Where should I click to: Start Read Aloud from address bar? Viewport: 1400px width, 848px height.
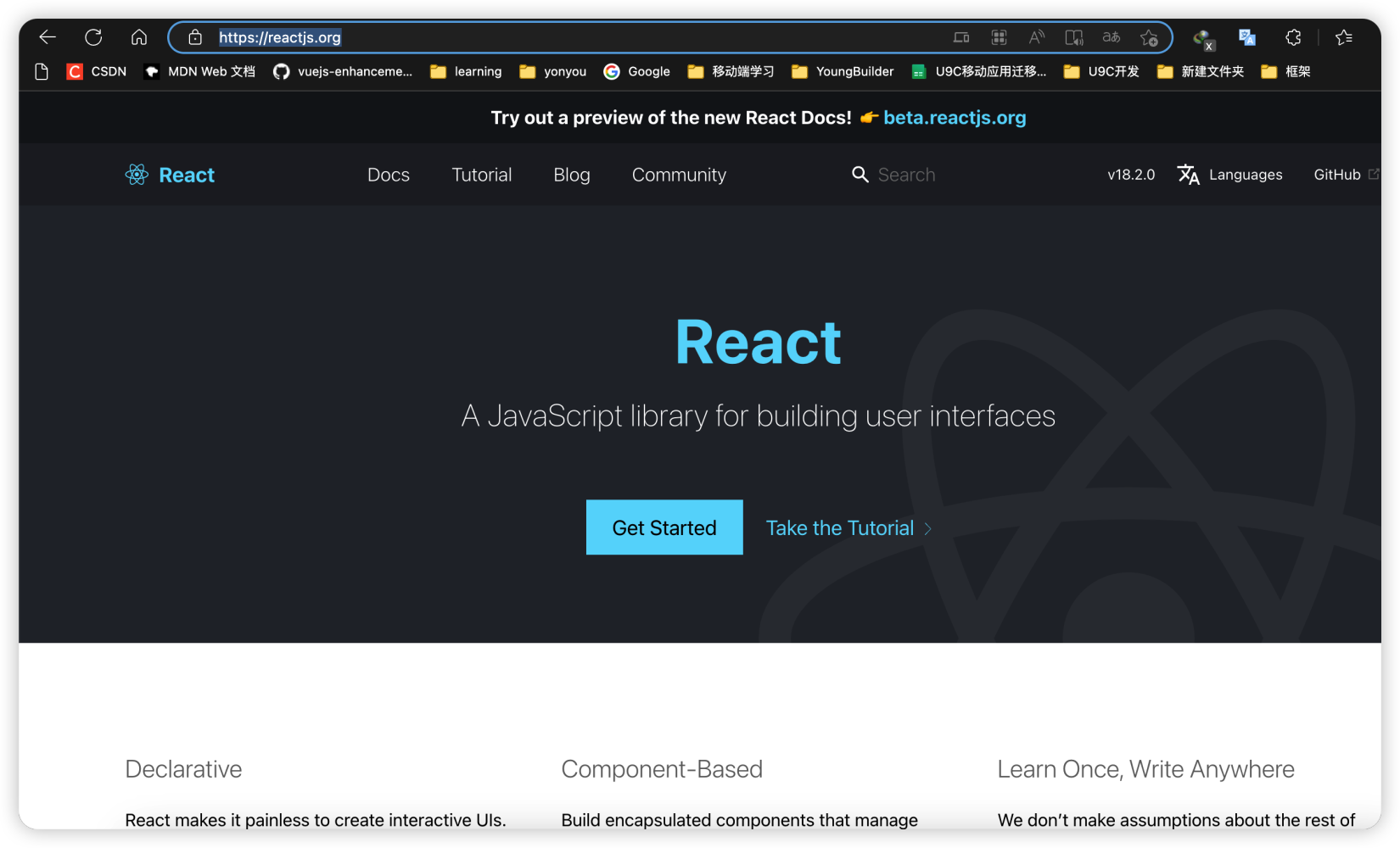click(x=1037, y=37)
